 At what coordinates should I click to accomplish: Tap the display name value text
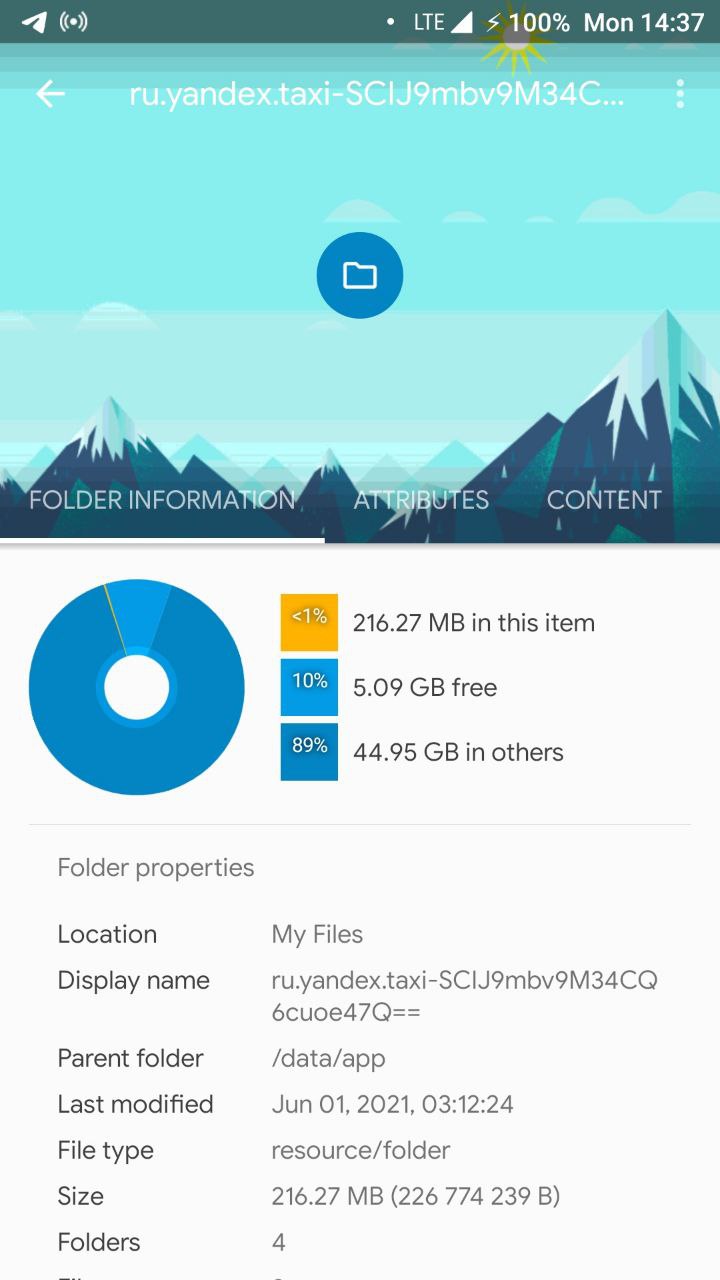(464, 996)
